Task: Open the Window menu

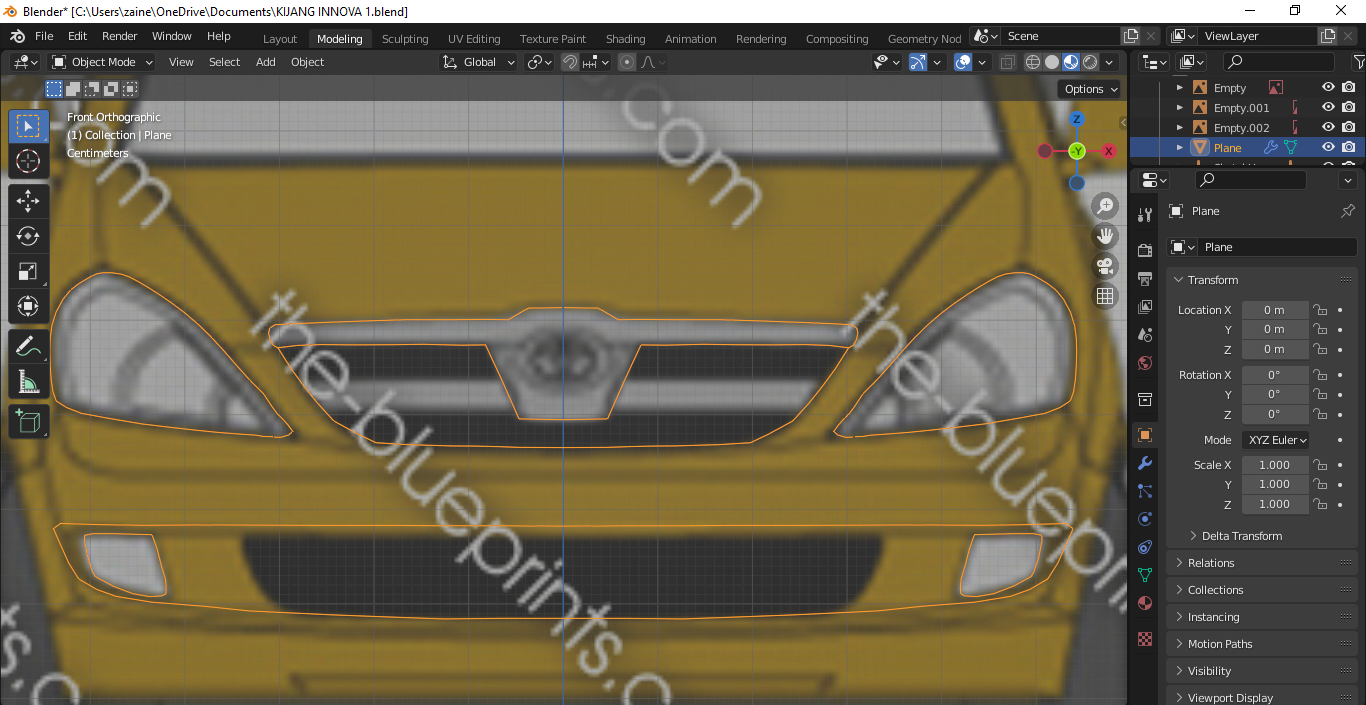Action: (x=172, y=36)
